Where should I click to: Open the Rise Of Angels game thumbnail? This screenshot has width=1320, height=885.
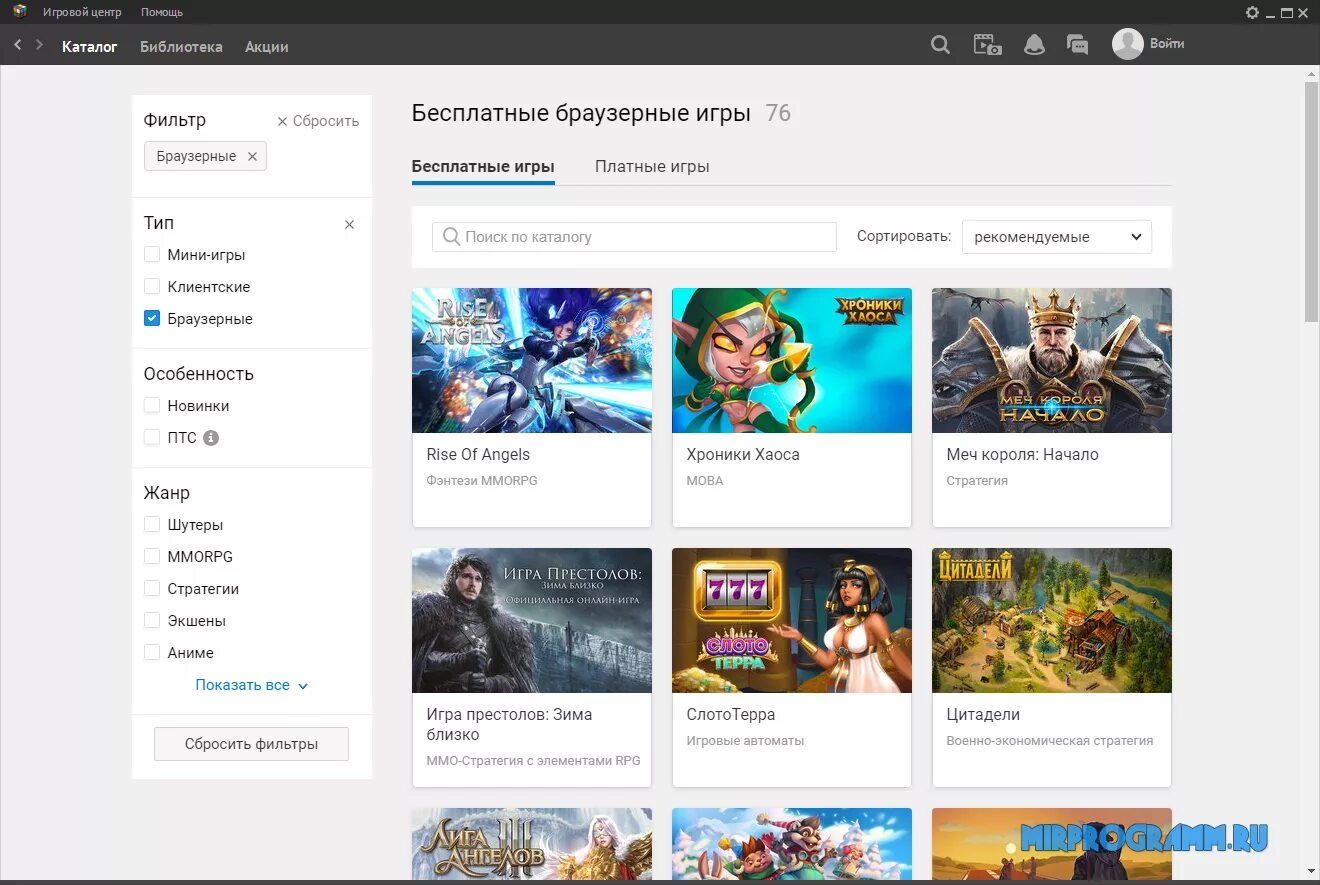pyautogui.click(x=532, y=361)
